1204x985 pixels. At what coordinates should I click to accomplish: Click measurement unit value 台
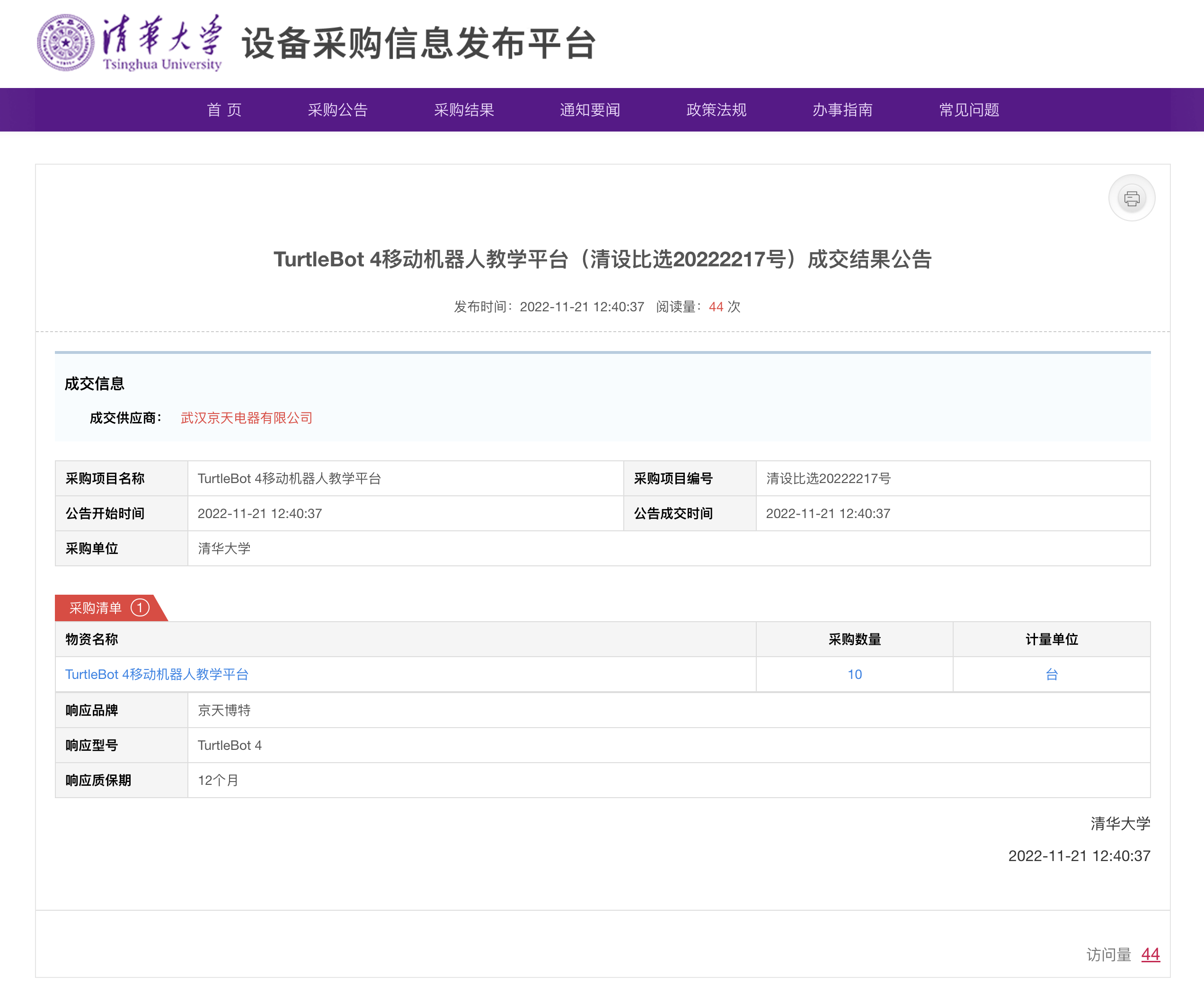pos(1051,674)
